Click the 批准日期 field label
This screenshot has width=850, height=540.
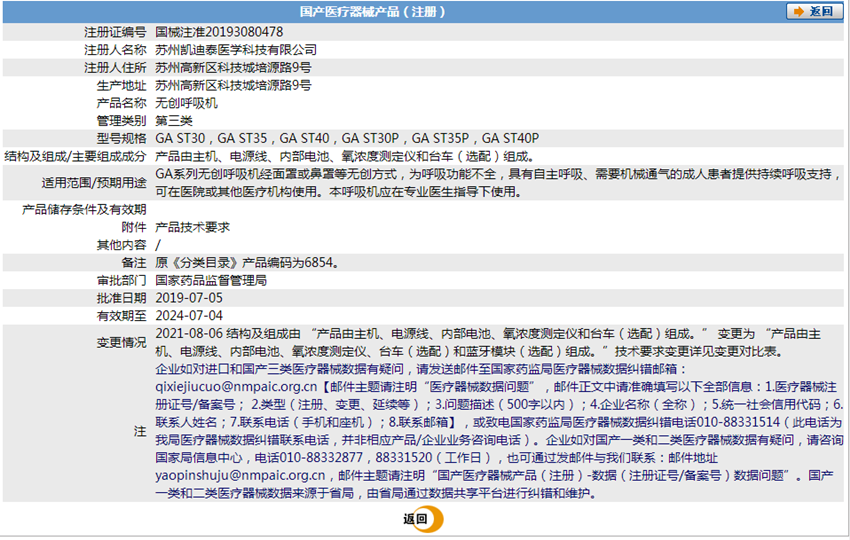click(x=121, y=298)
